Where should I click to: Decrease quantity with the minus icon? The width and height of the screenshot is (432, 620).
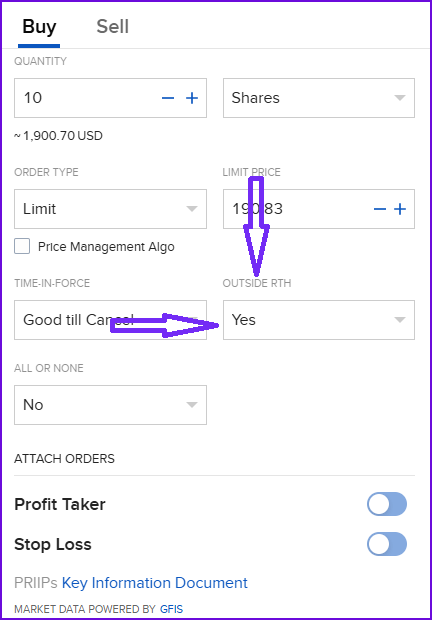coord(168,98)
